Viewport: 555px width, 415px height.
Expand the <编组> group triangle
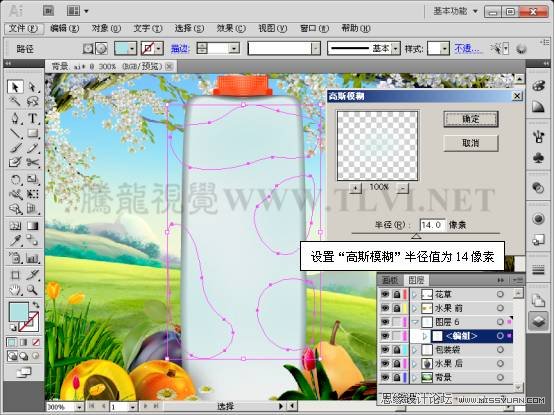[425, 336]
